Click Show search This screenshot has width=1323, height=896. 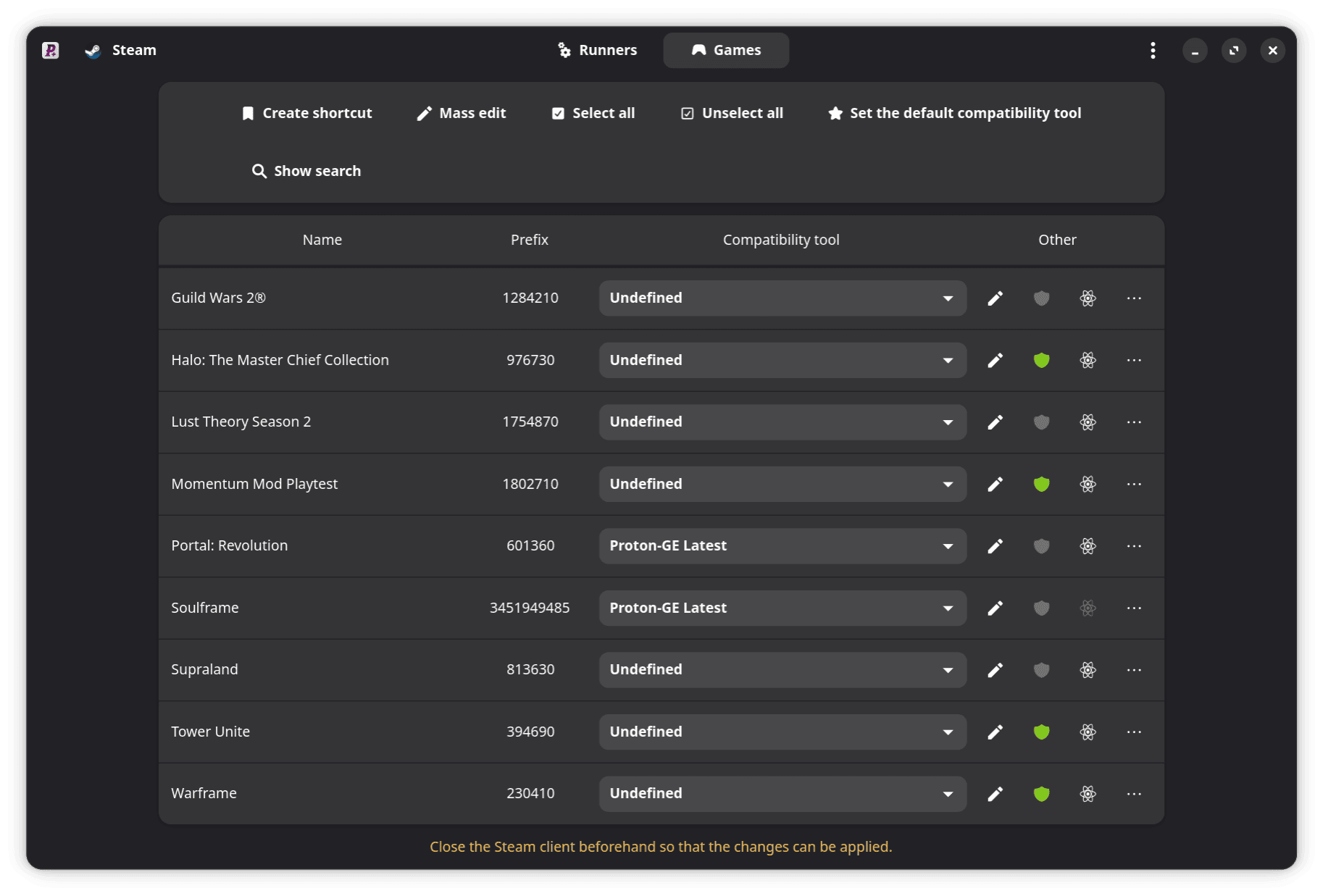pyautogui.click(x=306, y=171)
